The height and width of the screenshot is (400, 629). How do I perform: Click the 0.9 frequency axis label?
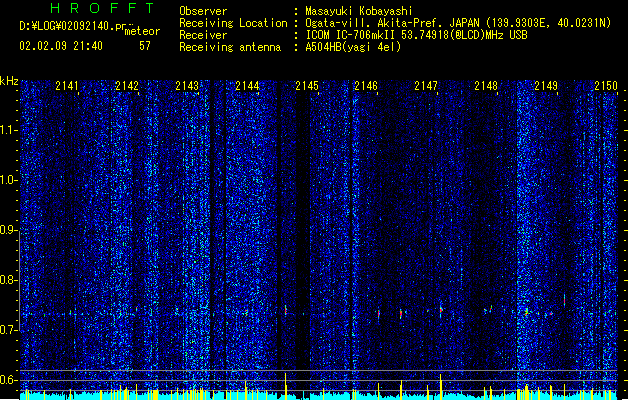tap(9, 230)
